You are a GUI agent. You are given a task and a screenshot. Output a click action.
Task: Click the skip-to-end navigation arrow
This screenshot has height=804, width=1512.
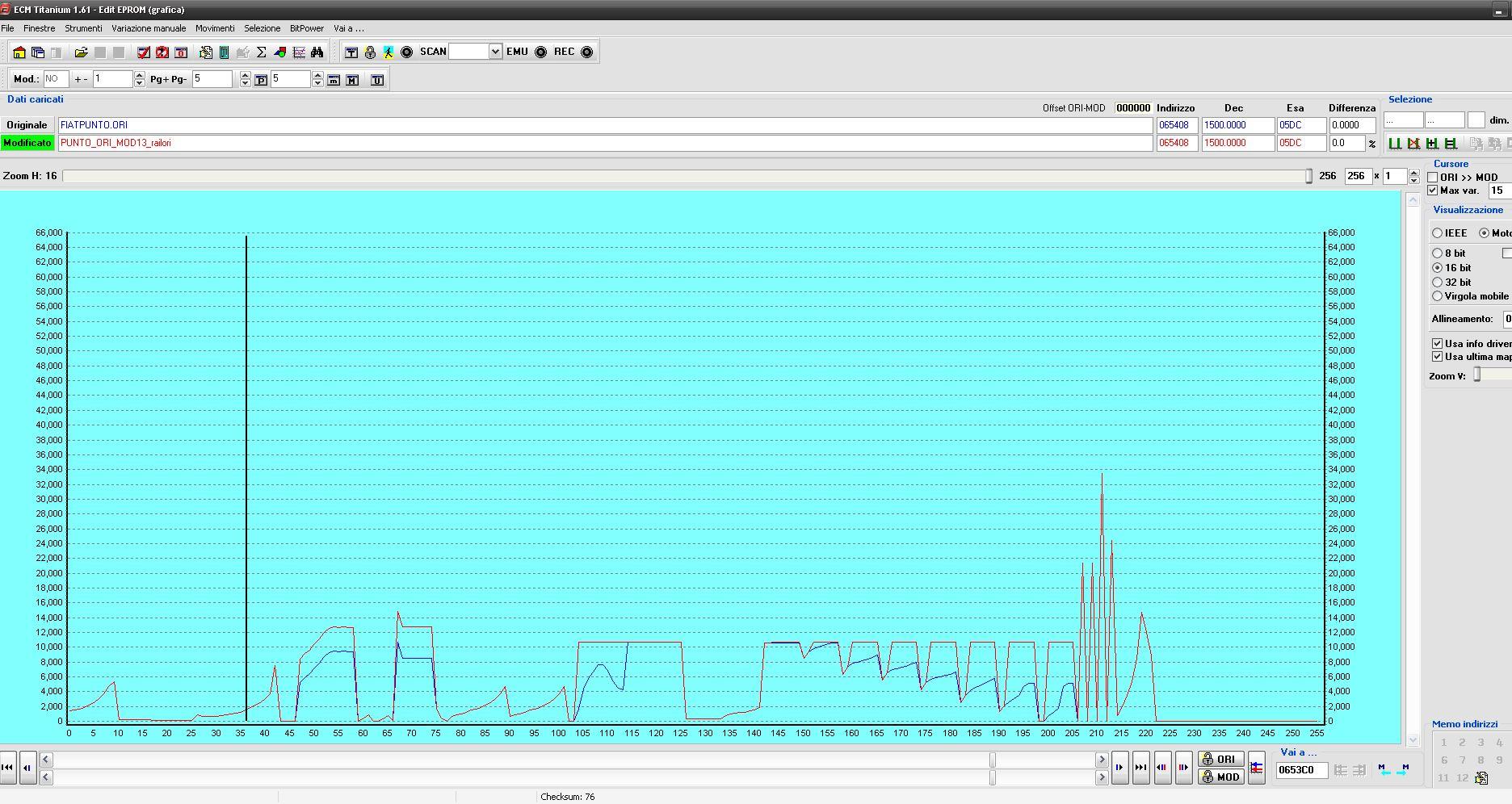pos(1140,768)
